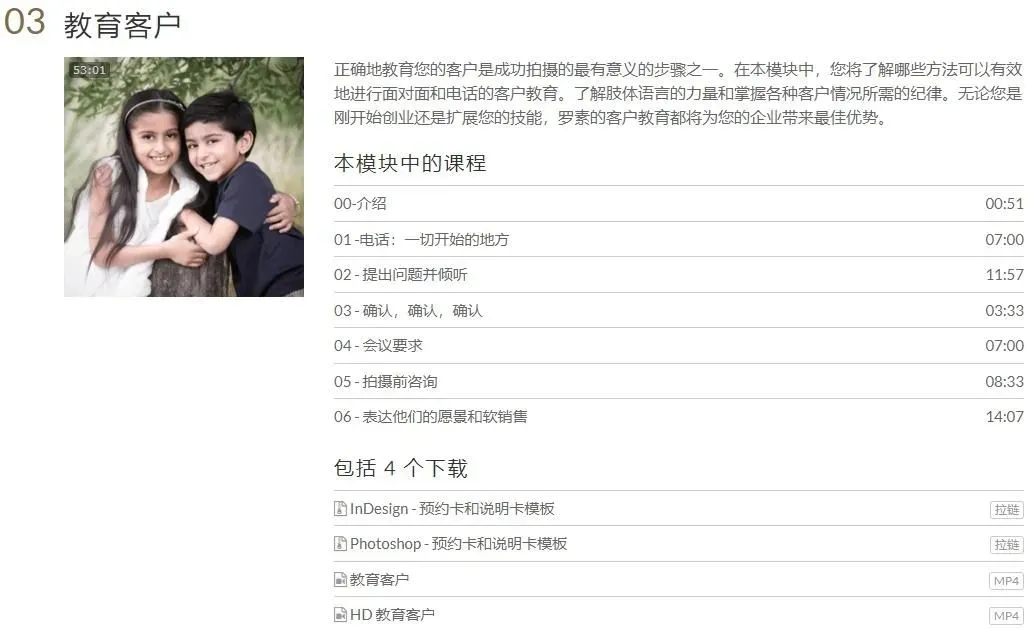Download Photoshop - 预约卡和说明卡模板
The width and height of the screenshot is (1028, 630).
coord(458,544)
